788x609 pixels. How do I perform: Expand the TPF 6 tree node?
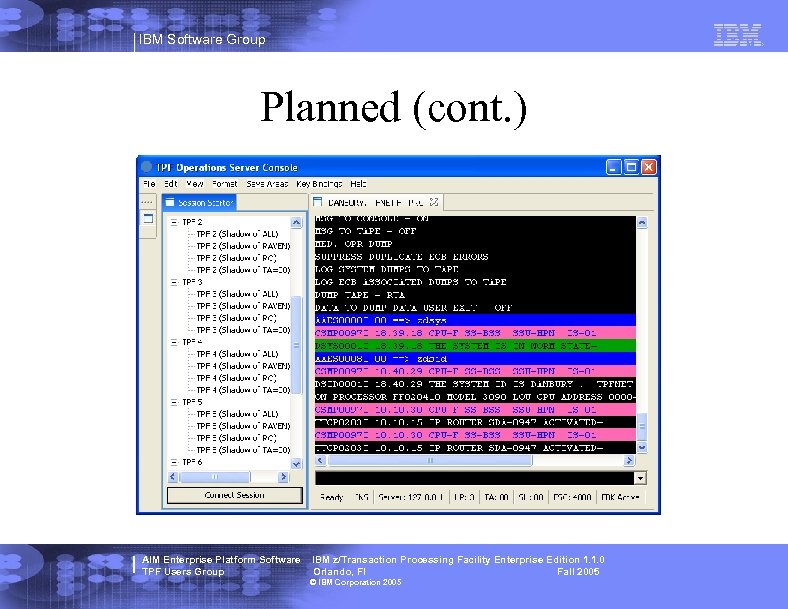(x=174, y=462)
